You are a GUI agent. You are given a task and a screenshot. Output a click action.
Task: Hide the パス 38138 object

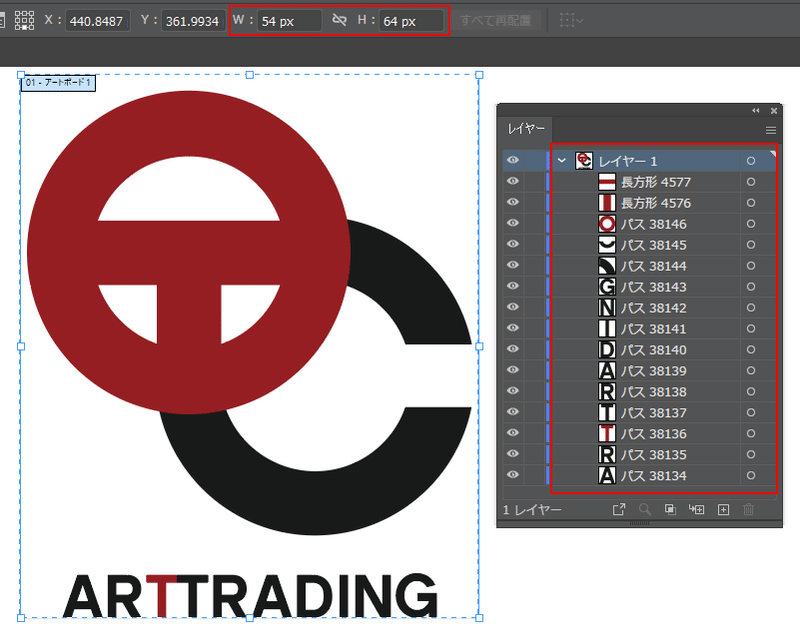(x=513, y=391)
